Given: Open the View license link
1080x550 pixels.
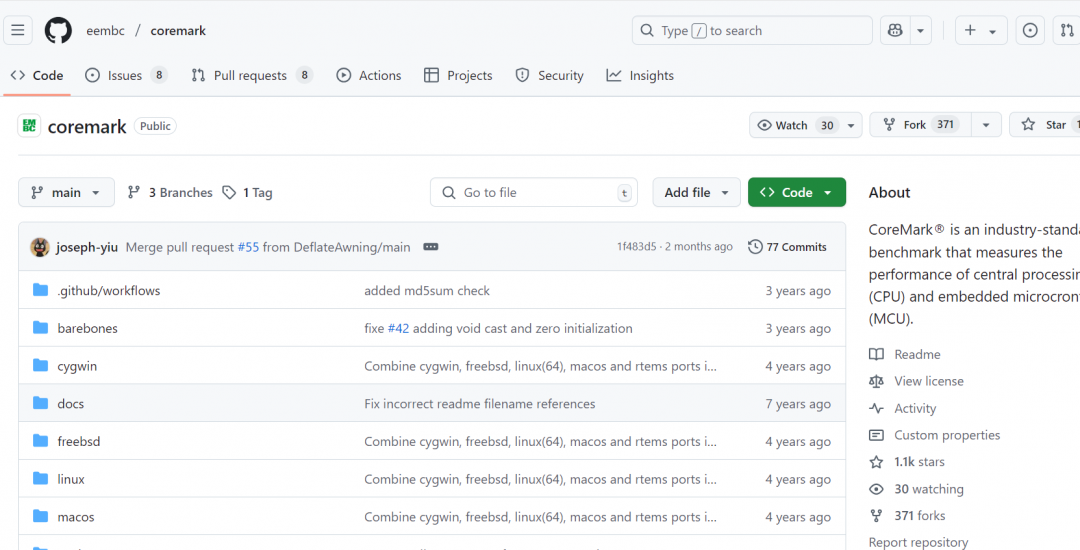Looking at the screenshot, I should click(928, 381).
